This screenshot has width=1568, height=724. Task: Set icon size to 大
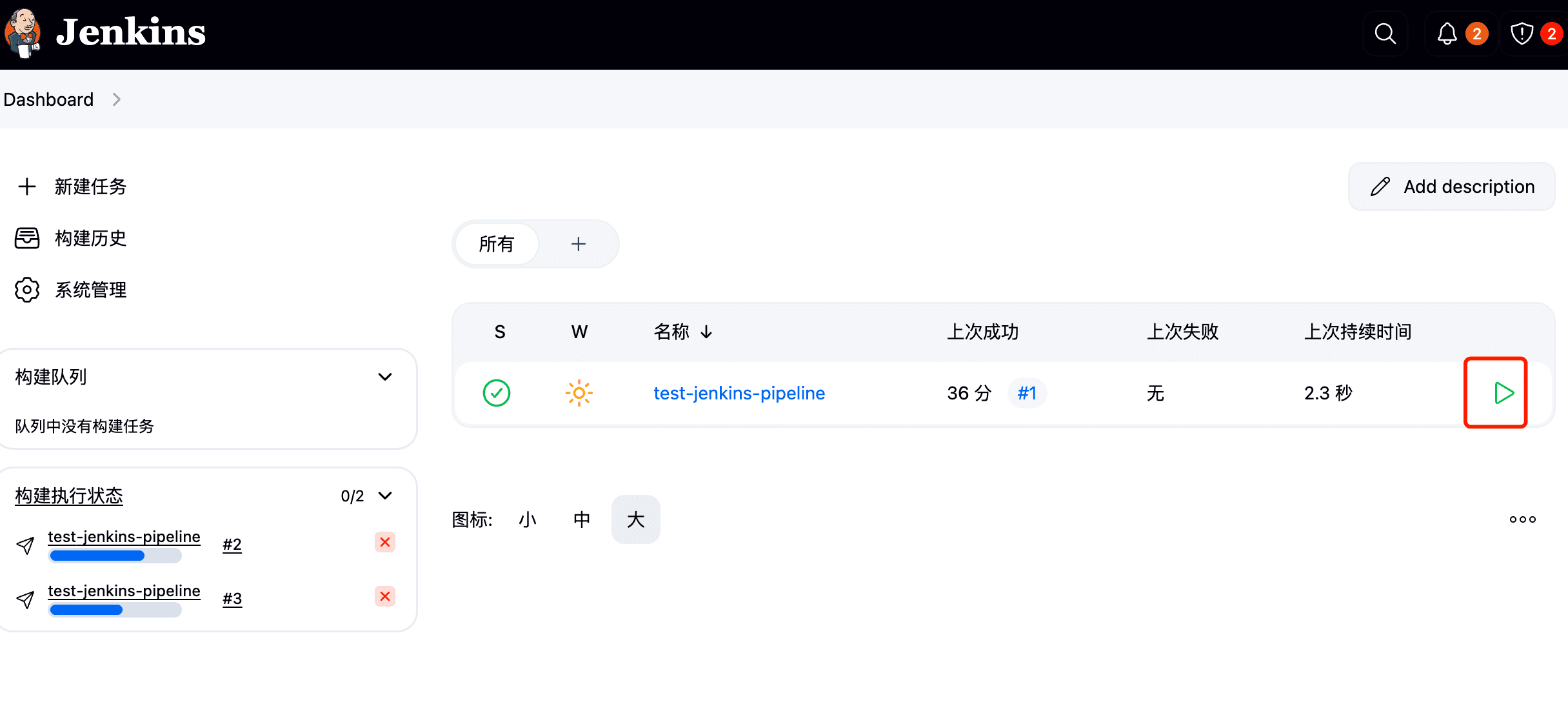636,519
